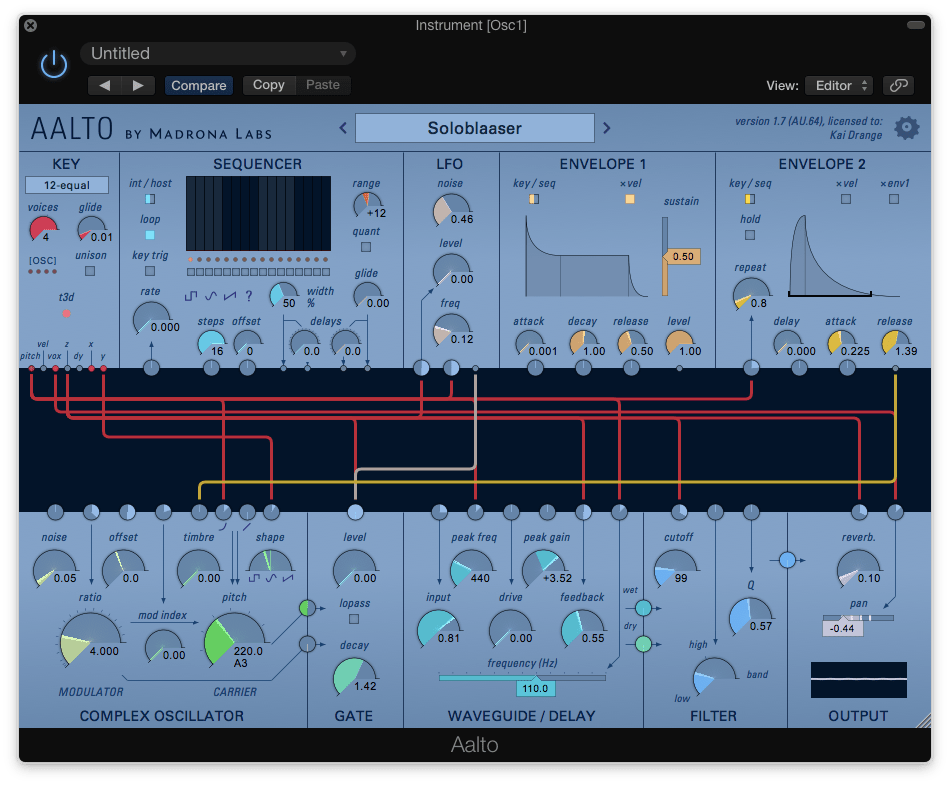Go to the previous patch arrow
The height and width of the screenshot is (785, 950).
click(x=343, y=128)
